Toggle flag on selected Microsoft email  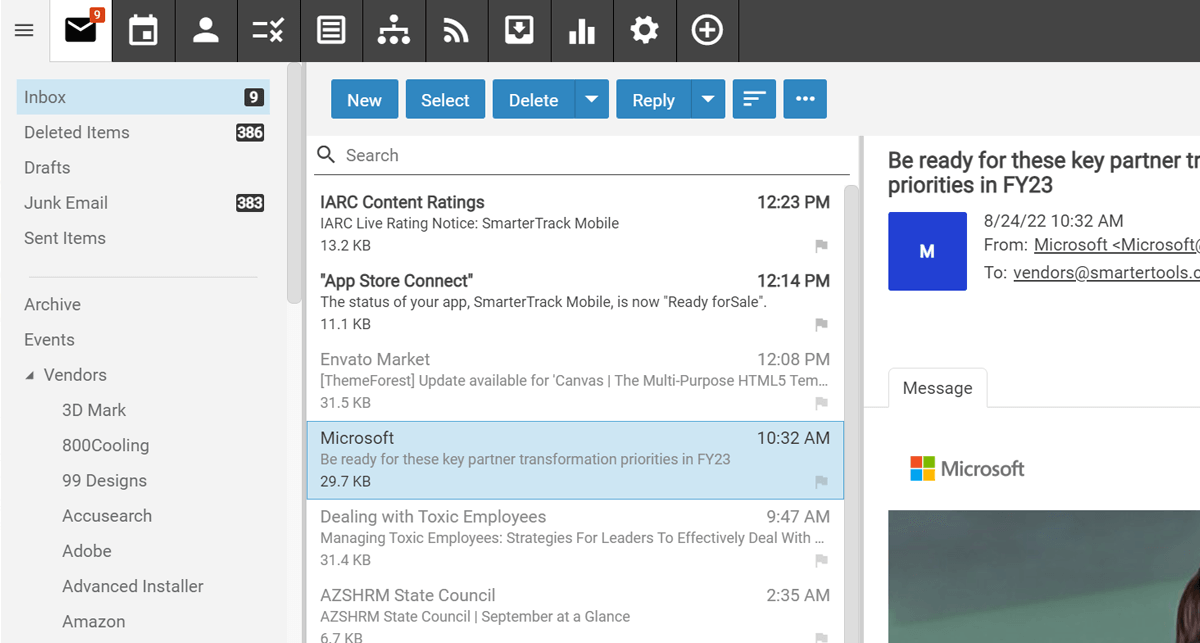pyautogui.click(x=821, y=482)
